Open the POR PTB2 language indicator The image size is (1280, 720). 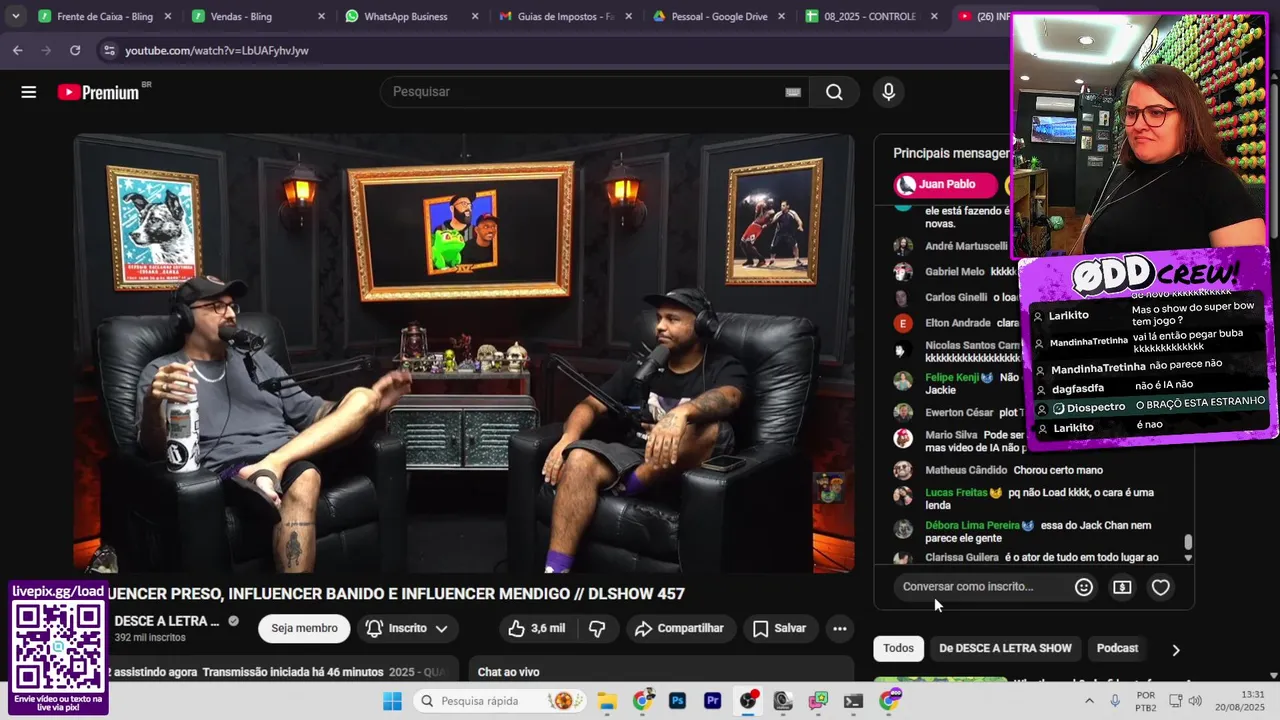1146,701
